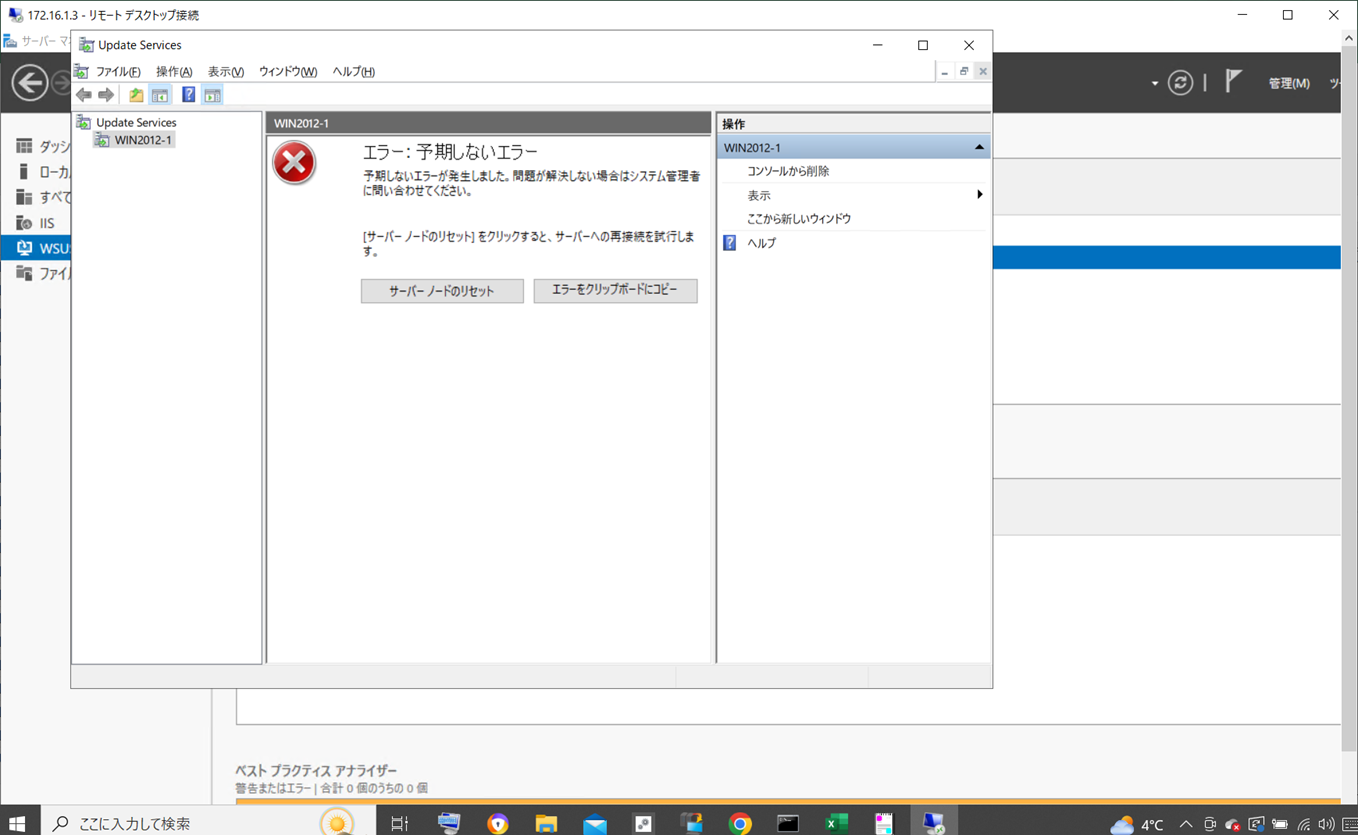The height and width of the screenshot is (835, 1358).
Task: Open the ファイル(F) menu
Action: pyautogui.click(x=117, y=72)
